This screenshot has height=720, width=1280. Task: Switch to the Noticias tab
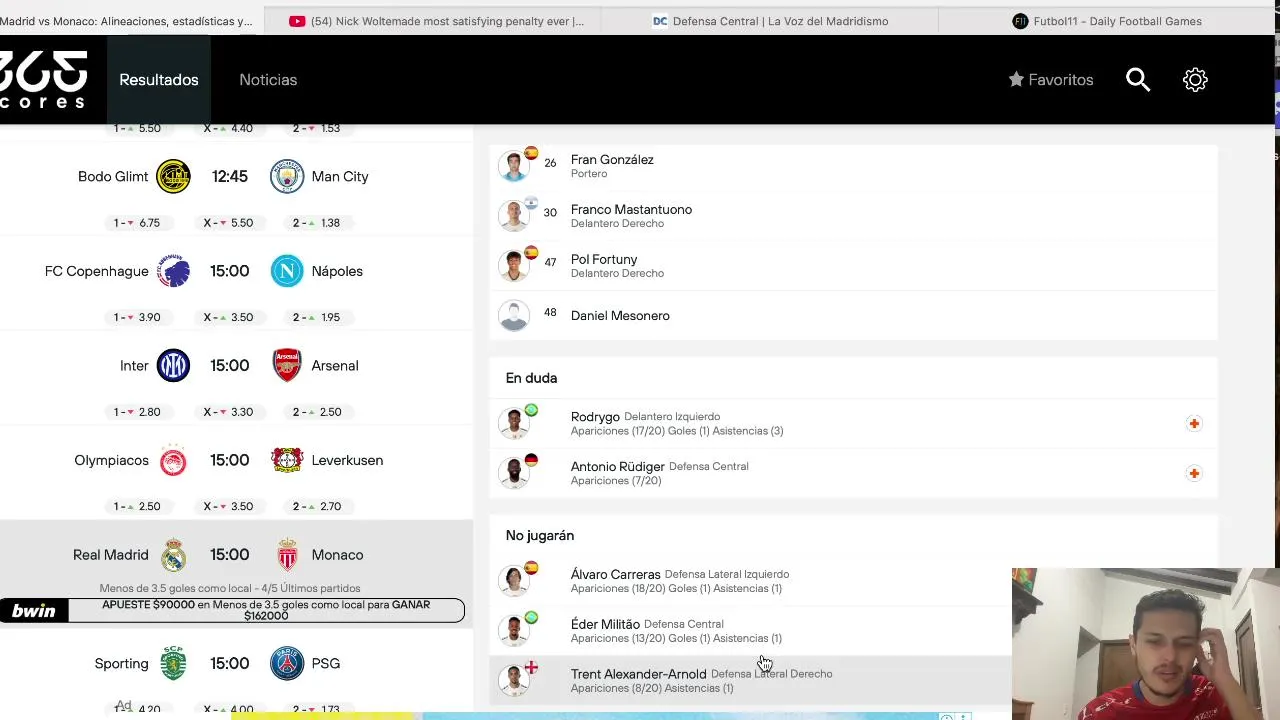point(268,80)
